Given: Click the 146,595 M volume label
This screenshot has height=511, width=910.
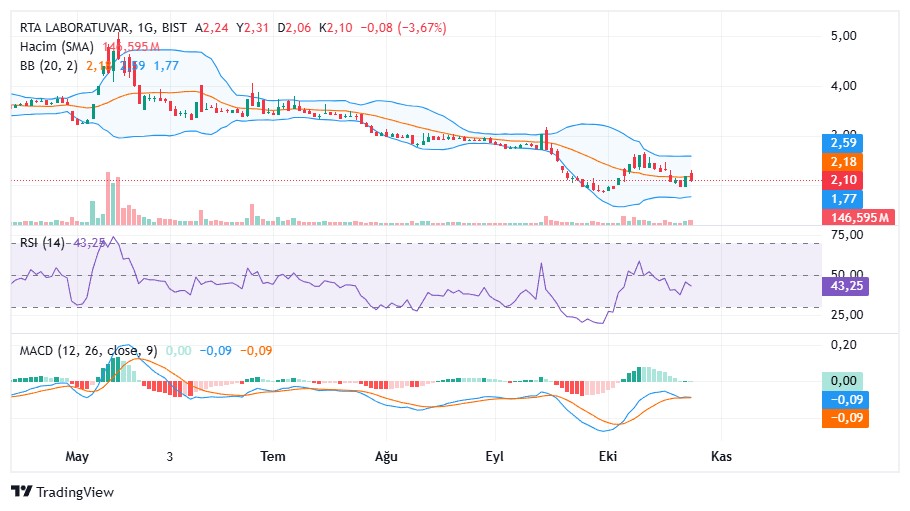Looking at the screenshot, I should [x=858, y=218].
